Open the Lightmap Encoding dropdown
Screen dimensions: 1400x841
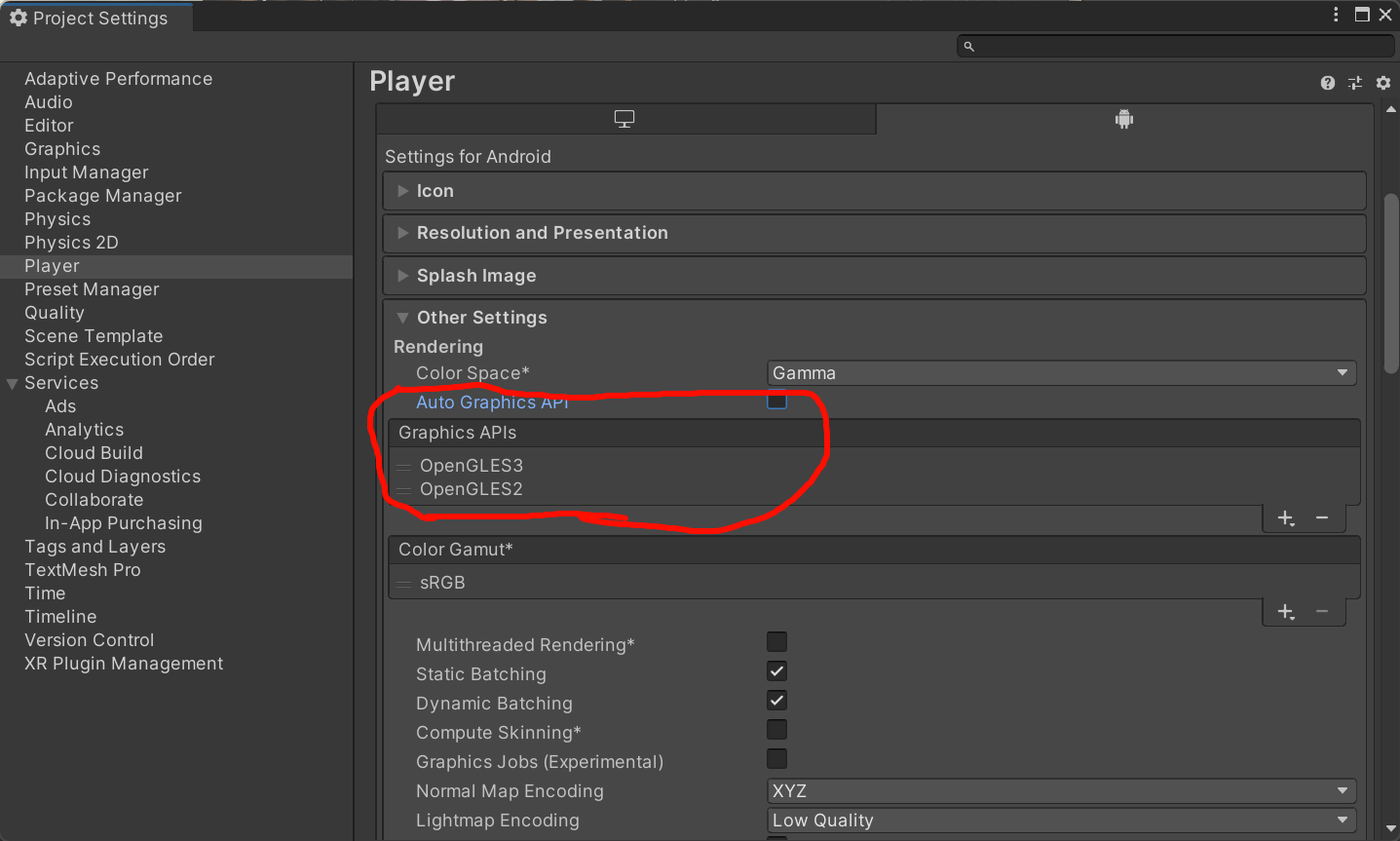(x=1061, y=821)
